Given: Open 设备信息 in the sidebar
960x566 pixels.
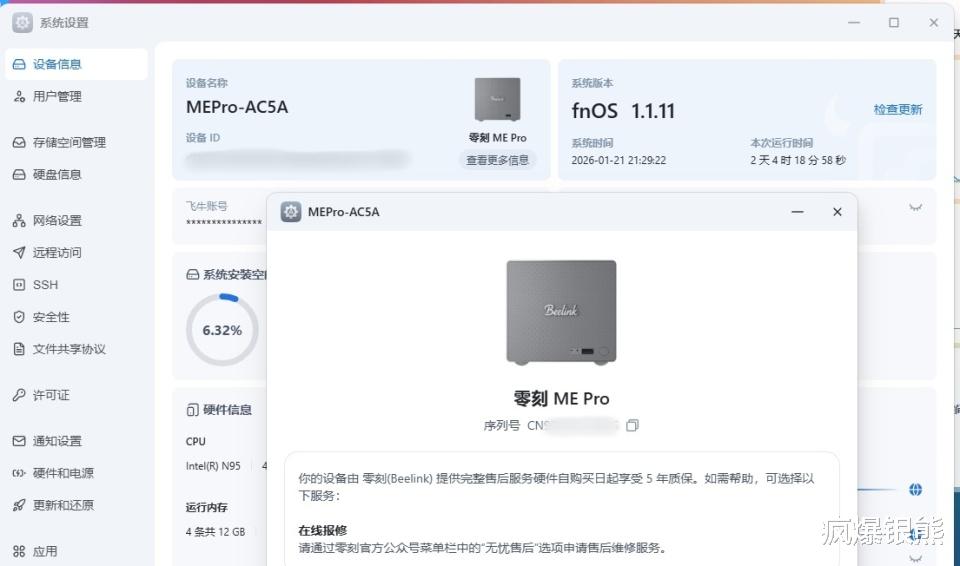Looking at the screenshot, I should coord(76,64).
